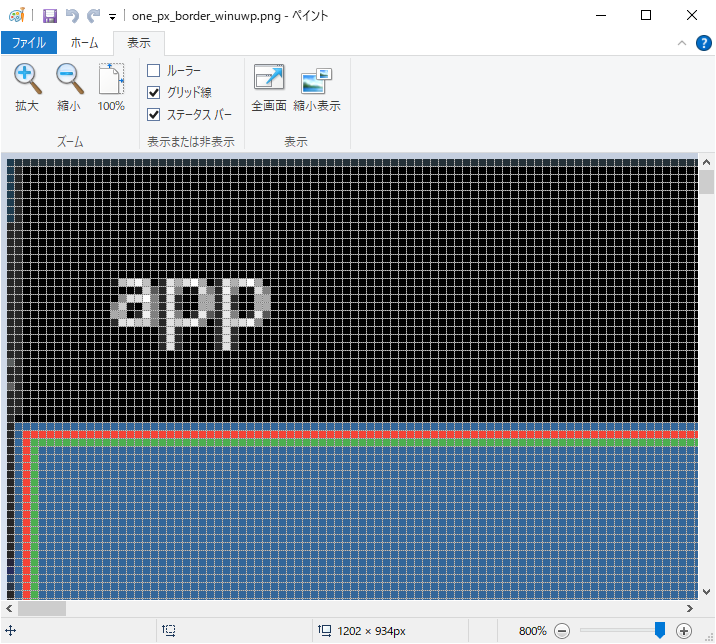Uncheck the Status bar (ステータス バー) option
The width and height of the screenshot is (716, 644).
[153, 114]
